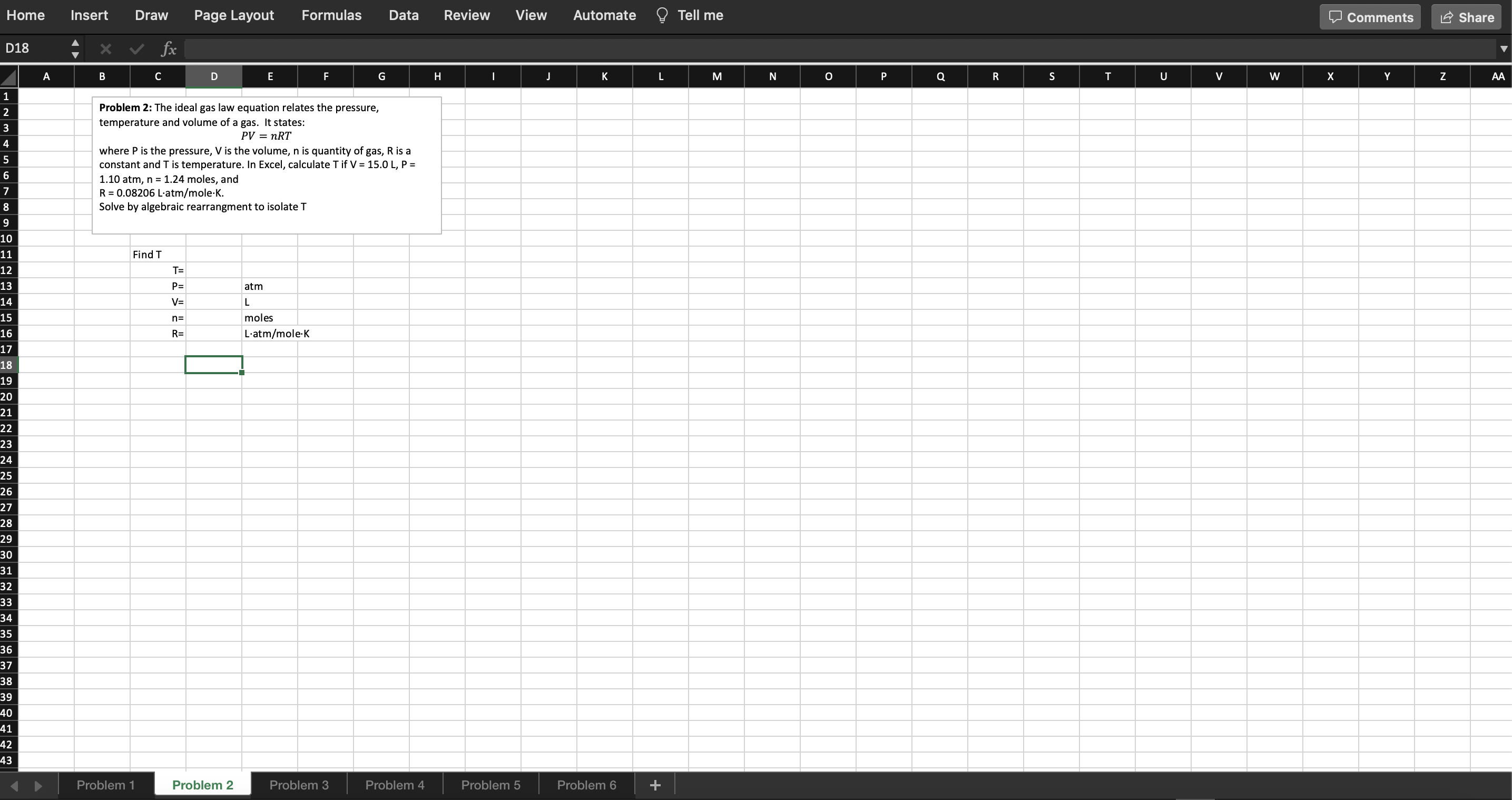The height and width of the screenshot is (800, 1512).
Task: Click the Insert Function (fx) icon
Action: (x=169, y=49)
